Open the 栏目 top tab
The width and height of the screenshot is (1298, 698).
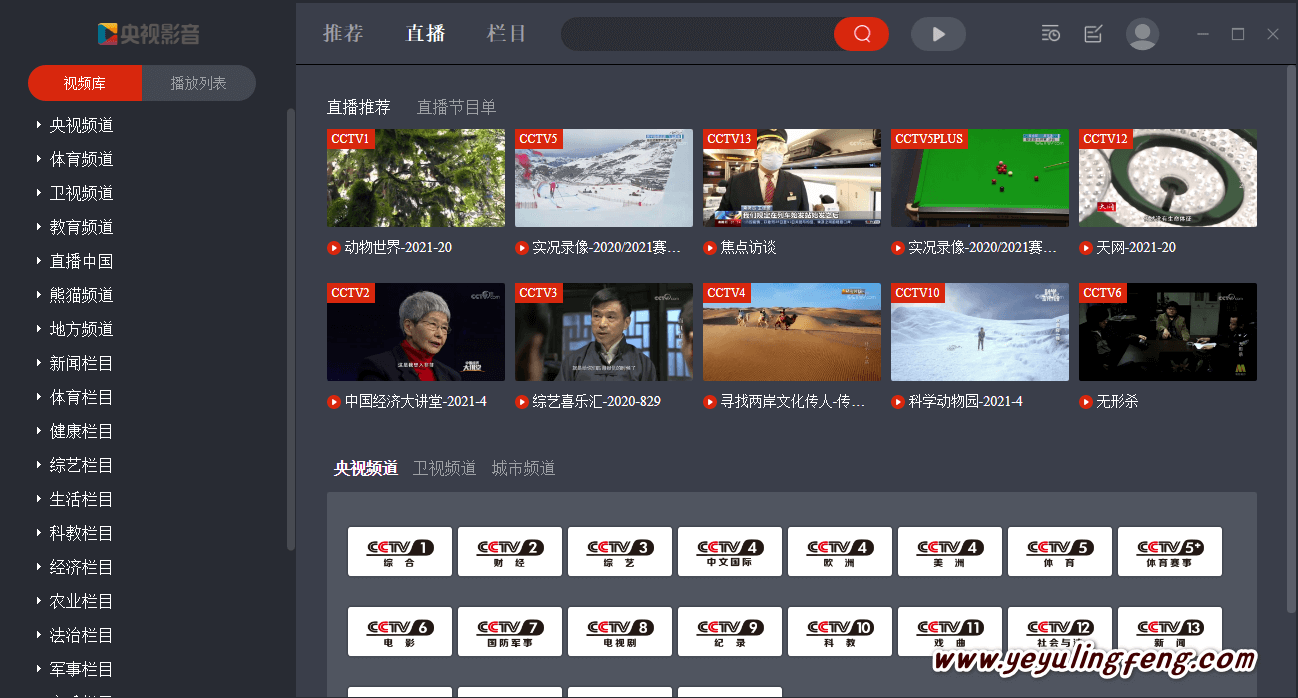[x=507, y=33]
